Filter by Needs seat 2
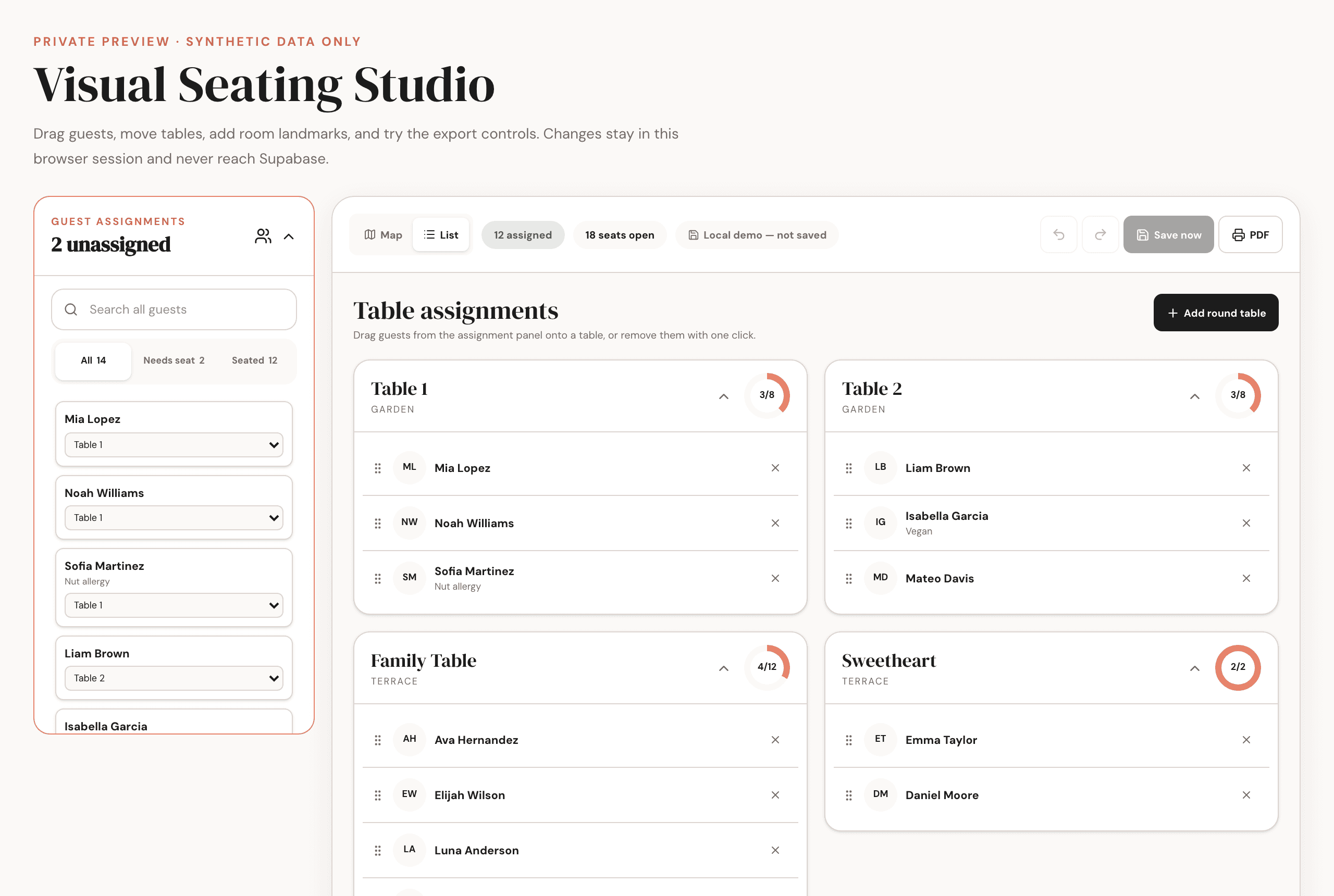 pyautogui.click(x=174, y=360)
